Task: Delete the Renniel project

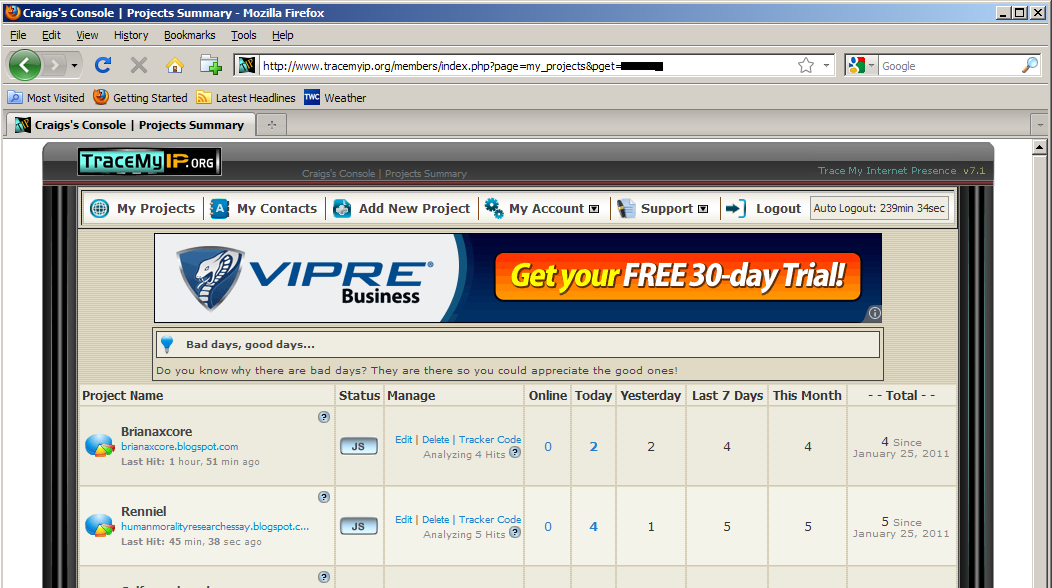Action: (435, 520)
